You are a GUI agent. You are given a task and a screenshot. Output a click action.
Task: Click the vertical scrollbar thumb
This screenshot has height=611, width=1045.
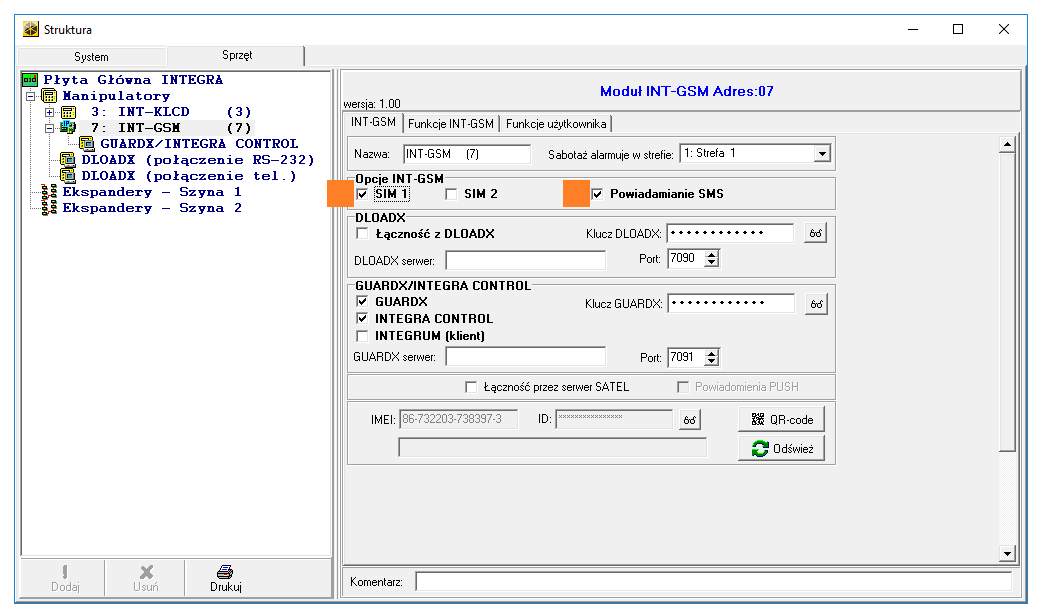coord(1007,302)
